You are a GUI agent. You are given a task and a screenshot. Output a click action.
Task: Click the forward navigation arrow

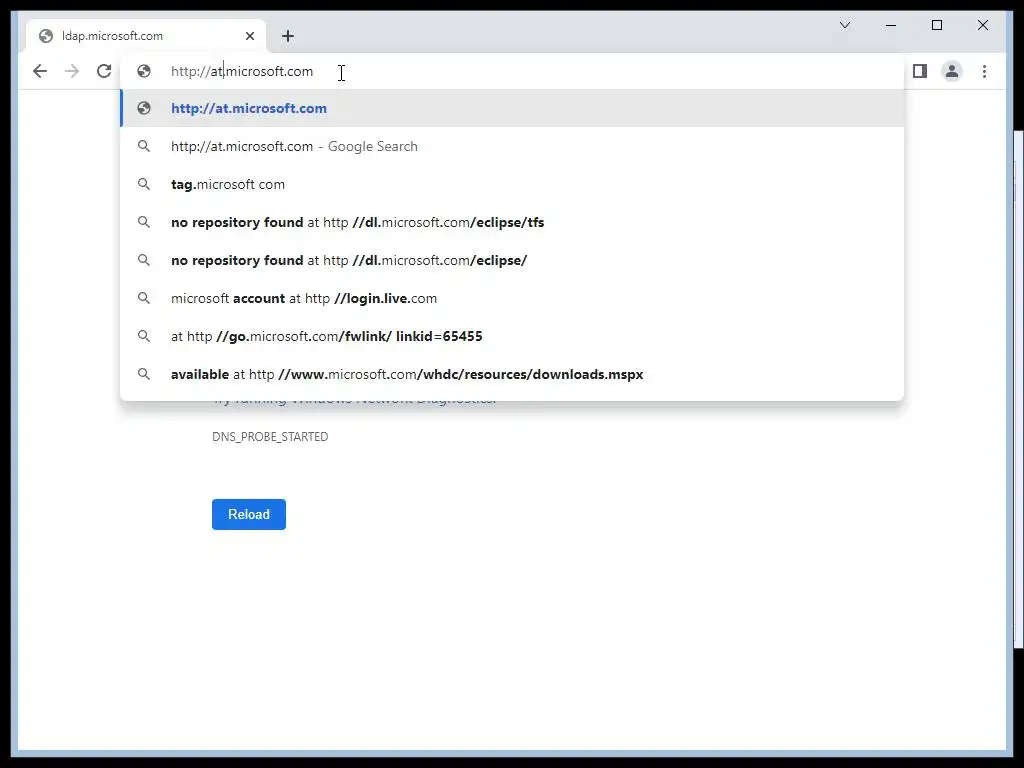point(72,71)
